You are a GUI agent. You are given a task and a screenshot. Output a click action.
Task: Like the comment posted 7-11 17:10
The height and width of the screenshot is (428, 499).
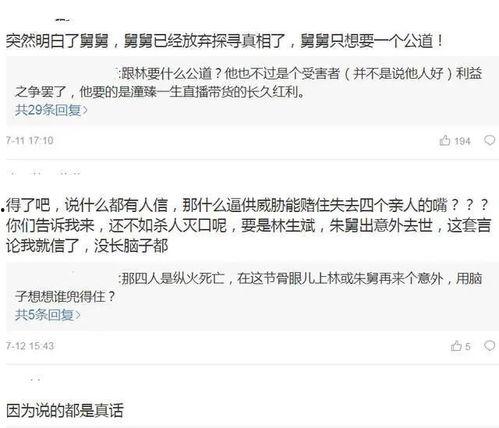coord(445,141)
